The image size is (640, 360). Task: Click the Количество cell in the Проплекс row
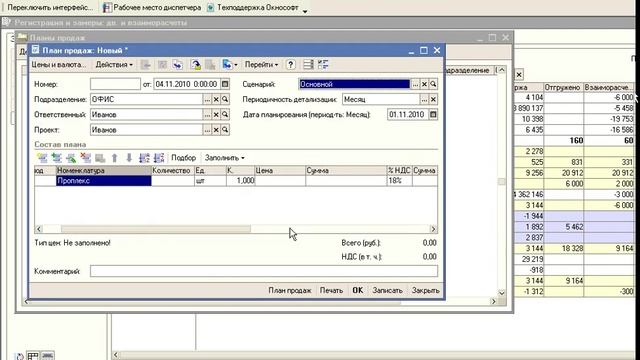pos(173,181)
